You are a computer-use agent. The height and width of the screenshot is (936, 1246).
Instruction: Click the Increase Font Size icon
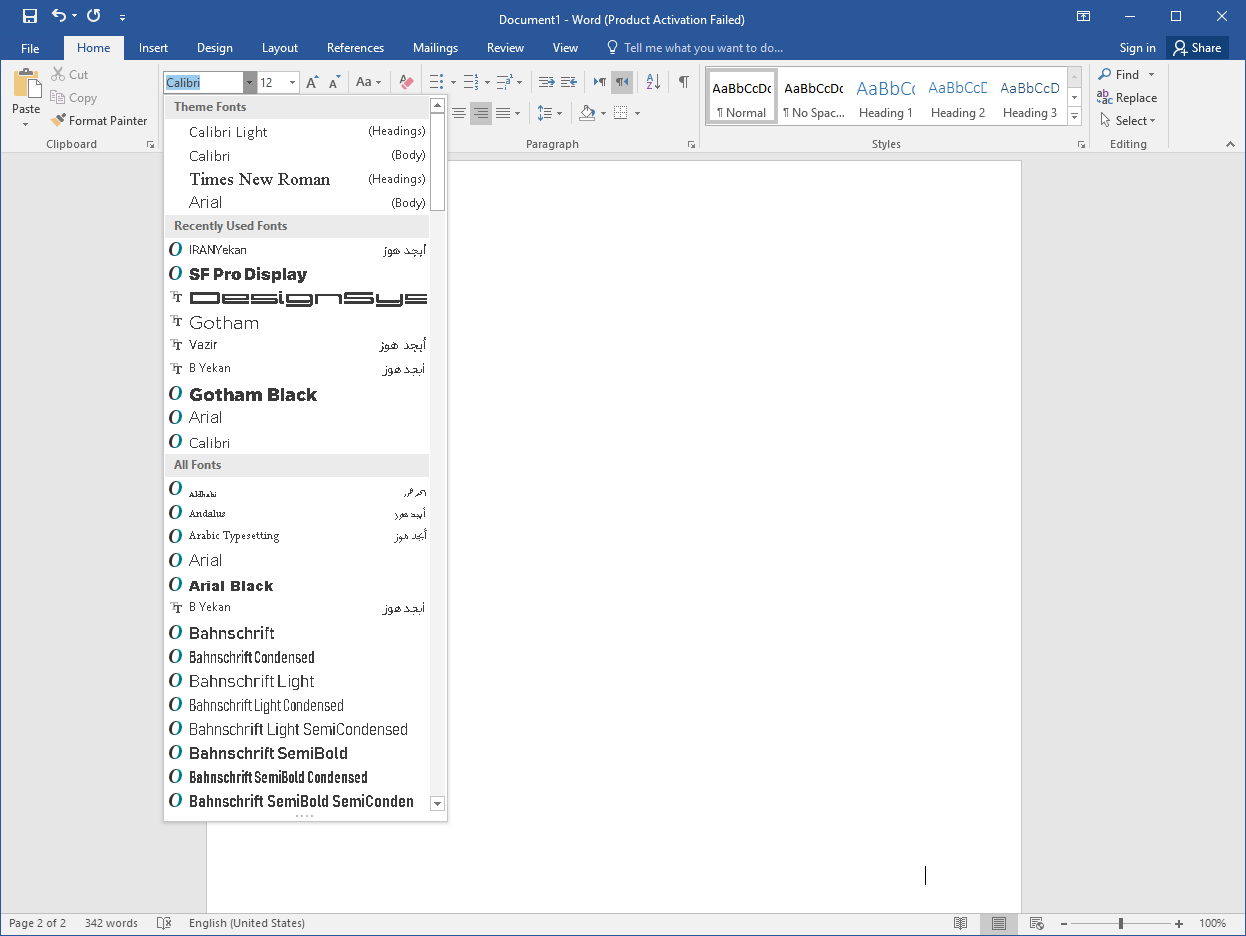pos(313,83)
